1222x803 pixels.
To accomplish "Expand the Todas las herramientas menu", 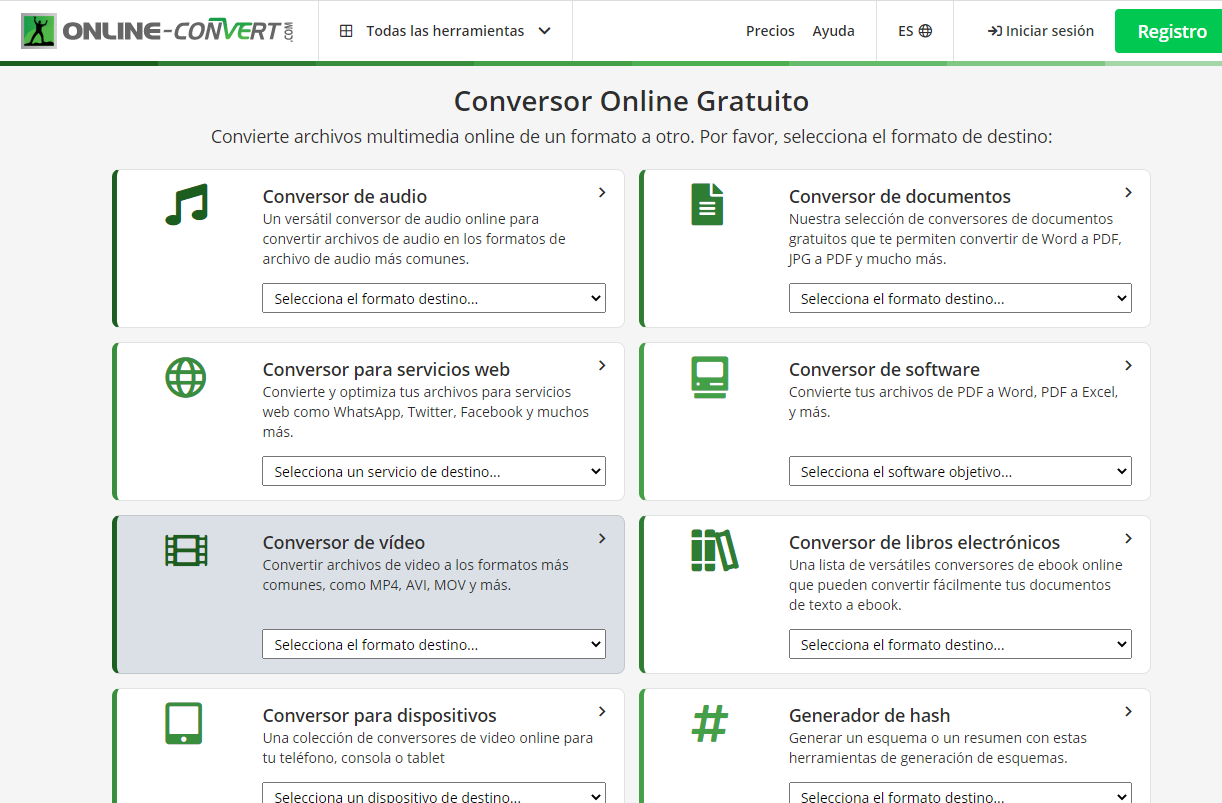I will 445,31.
